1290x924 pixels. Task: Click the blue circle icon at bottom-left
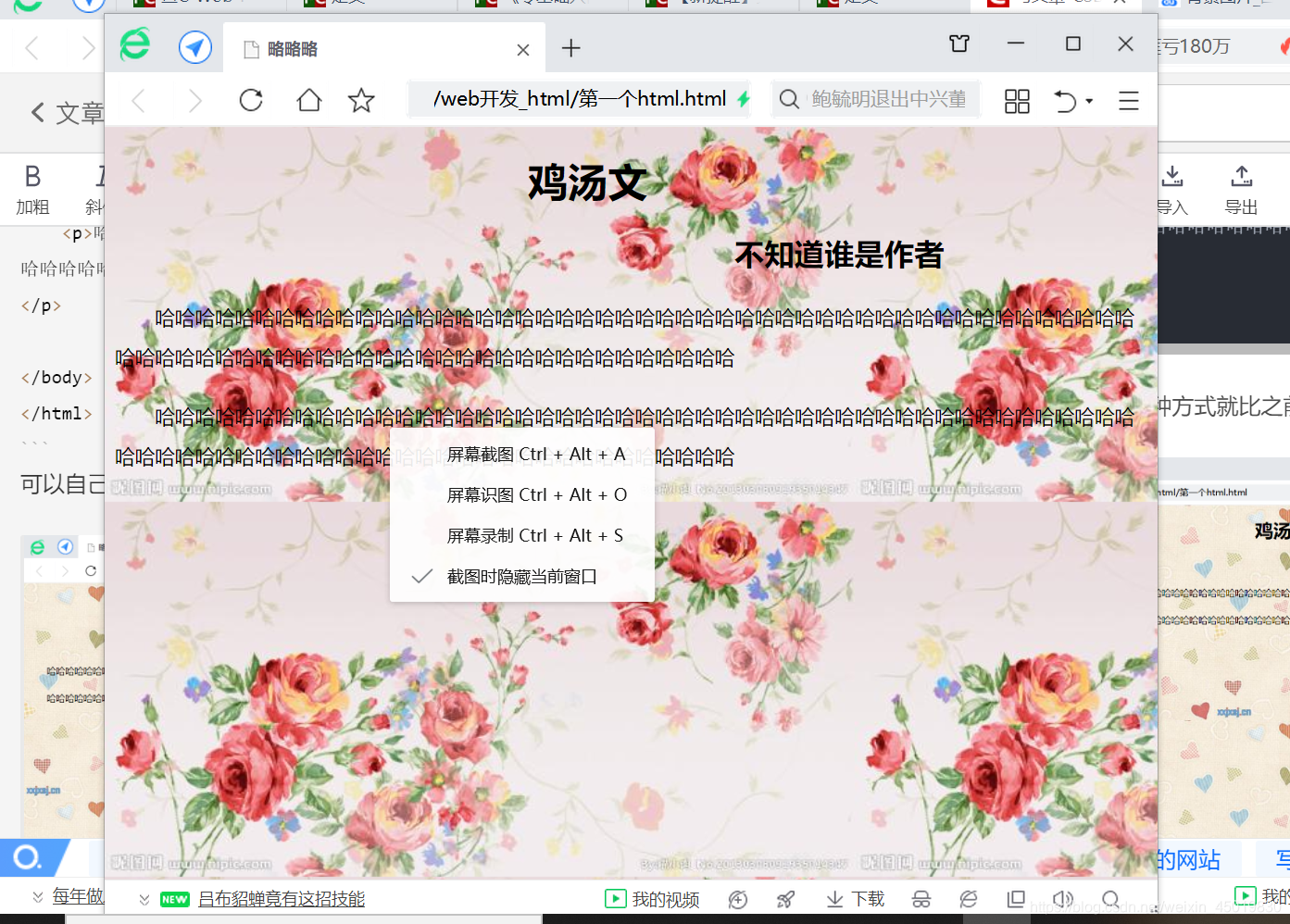tap(27, 857)
